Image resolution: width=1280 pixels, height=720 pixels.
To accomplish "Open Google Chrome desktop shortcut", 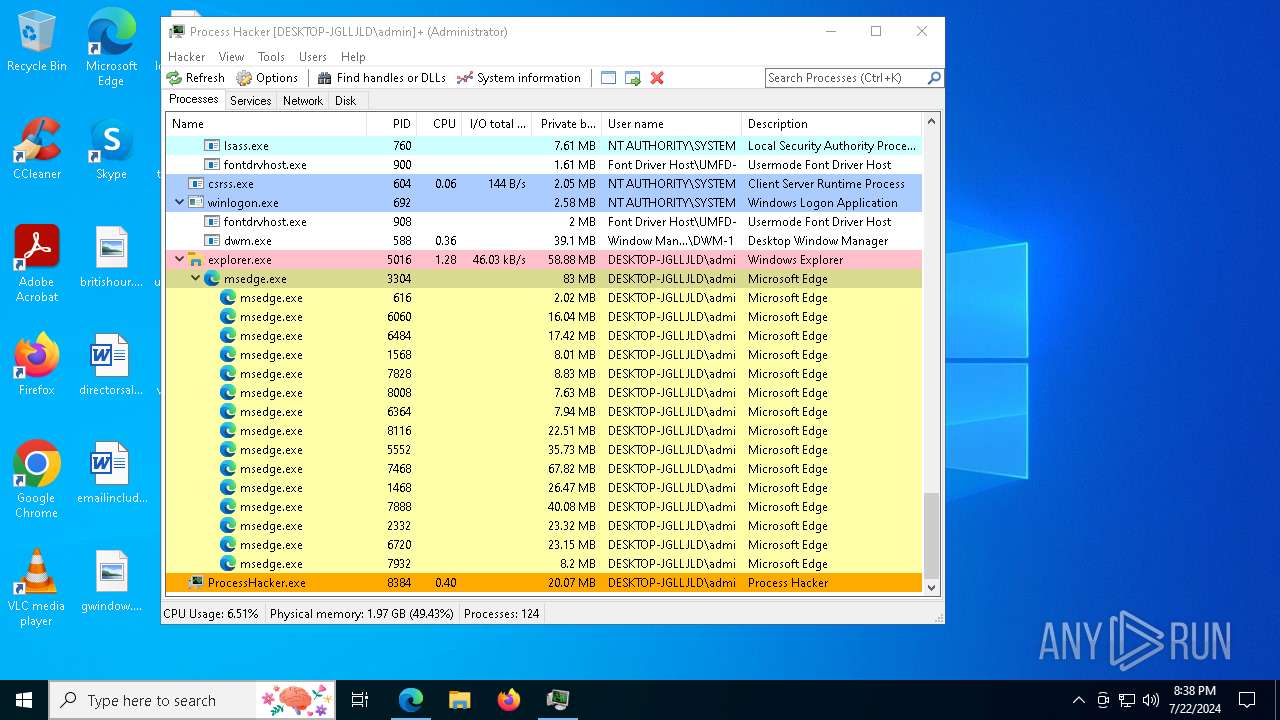I will point(37,479).
